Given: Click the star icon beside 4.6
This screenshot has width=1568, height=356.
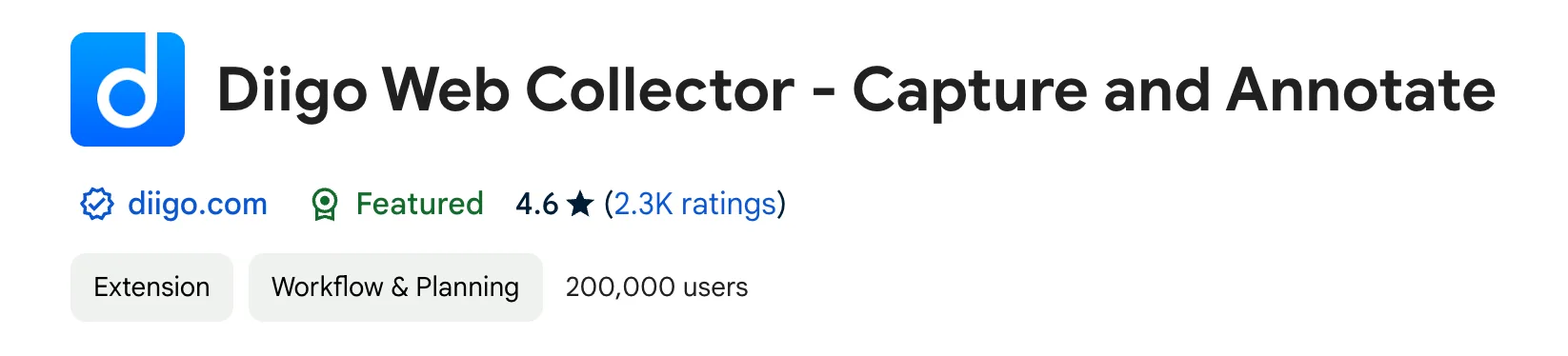Looking at the screenshot, I should 579,204.
